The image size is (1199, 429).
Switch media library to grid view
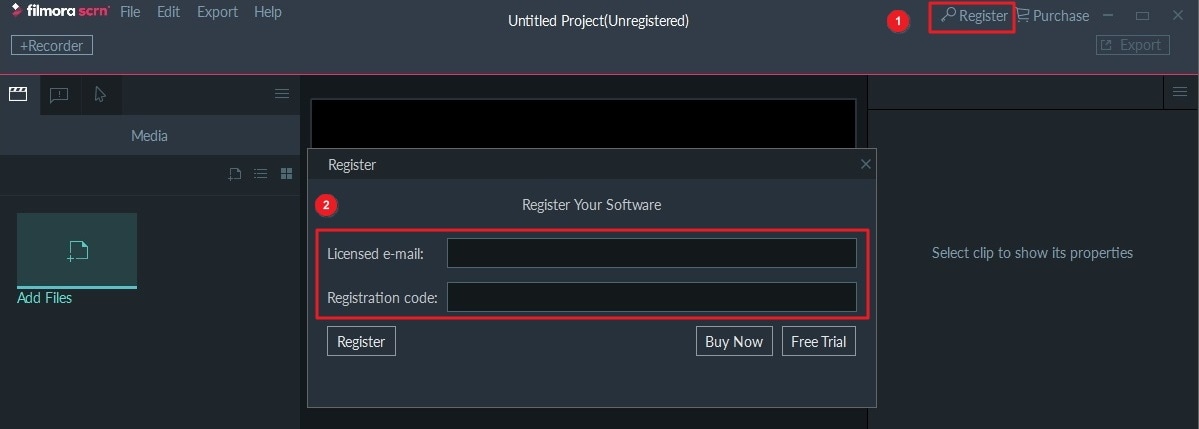click(x=287, y=174)
